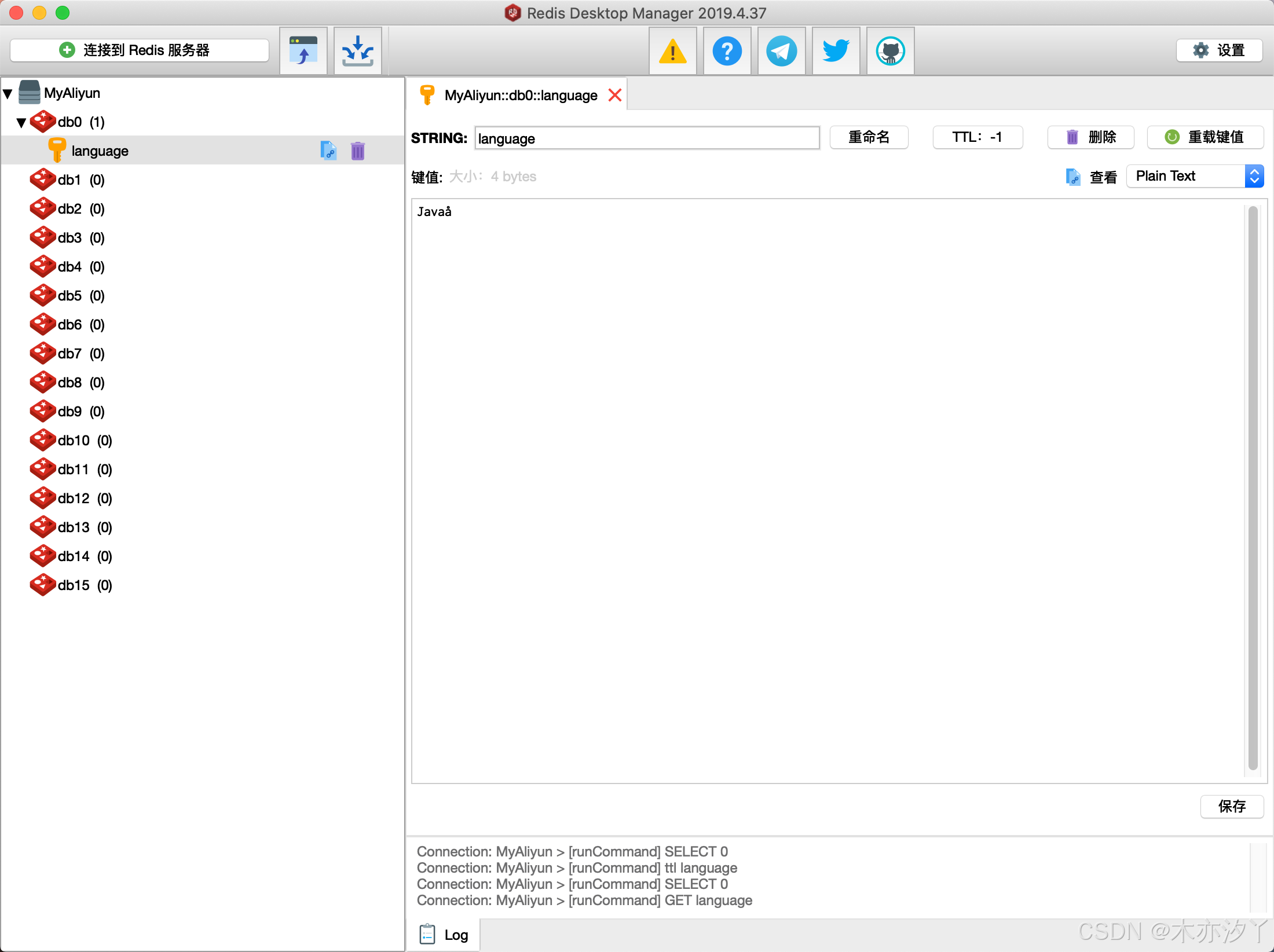Image resolution: width=1274 pixels, height=952 pixels.
Task: Click copy icon beside language key in tree
Action: coord(328,151)
